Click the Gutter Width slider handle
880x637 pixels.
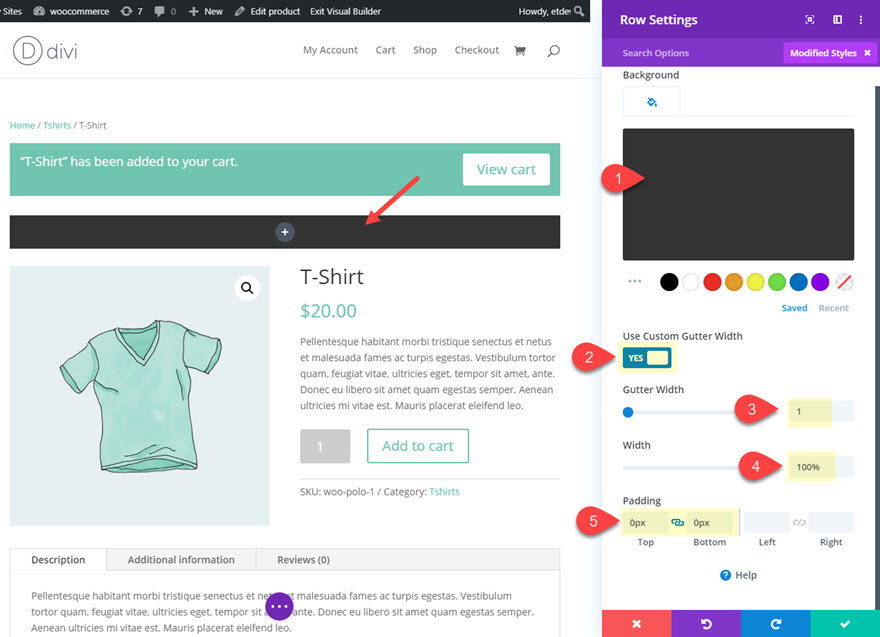point(628,413)
